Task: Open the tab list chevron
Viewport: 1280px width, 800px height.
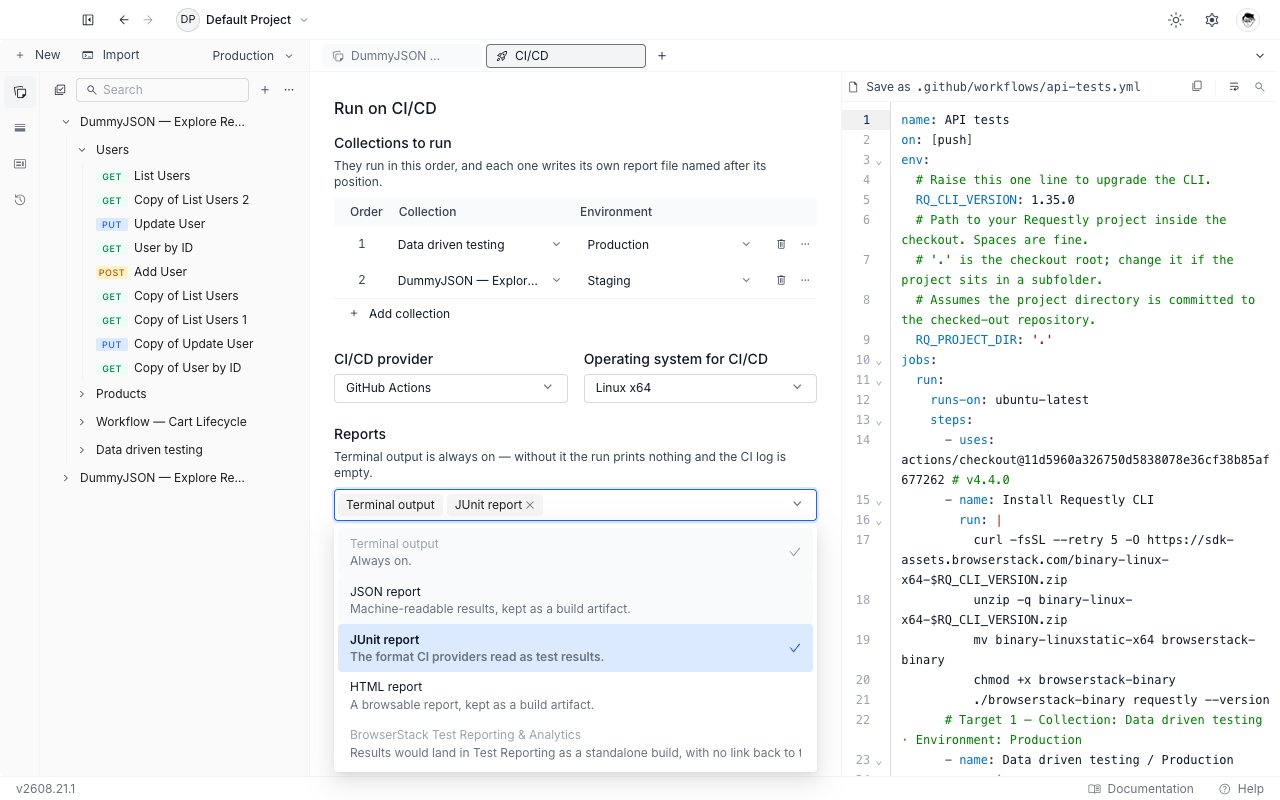Action: coord(1260,56)
